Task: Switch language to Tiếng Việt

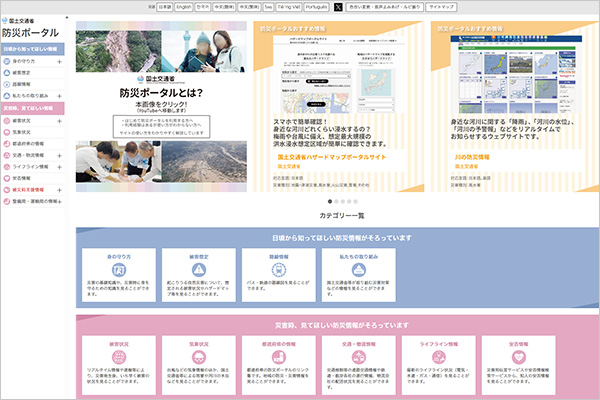Action: point(289,7)
